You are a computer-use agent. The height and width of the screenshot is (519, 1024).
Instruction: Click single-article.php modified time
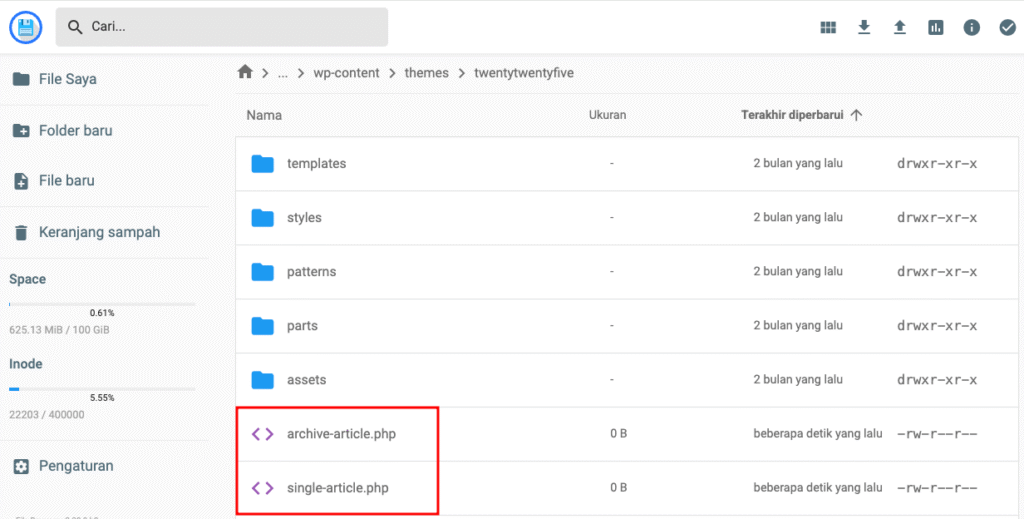[x=818, y=488]
